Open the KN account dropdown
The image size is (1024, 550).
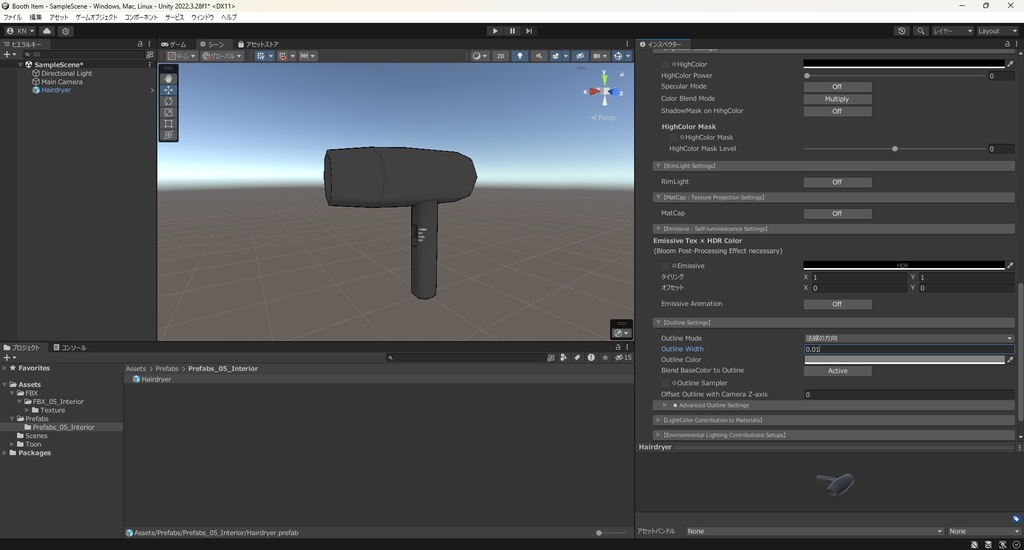20,31
